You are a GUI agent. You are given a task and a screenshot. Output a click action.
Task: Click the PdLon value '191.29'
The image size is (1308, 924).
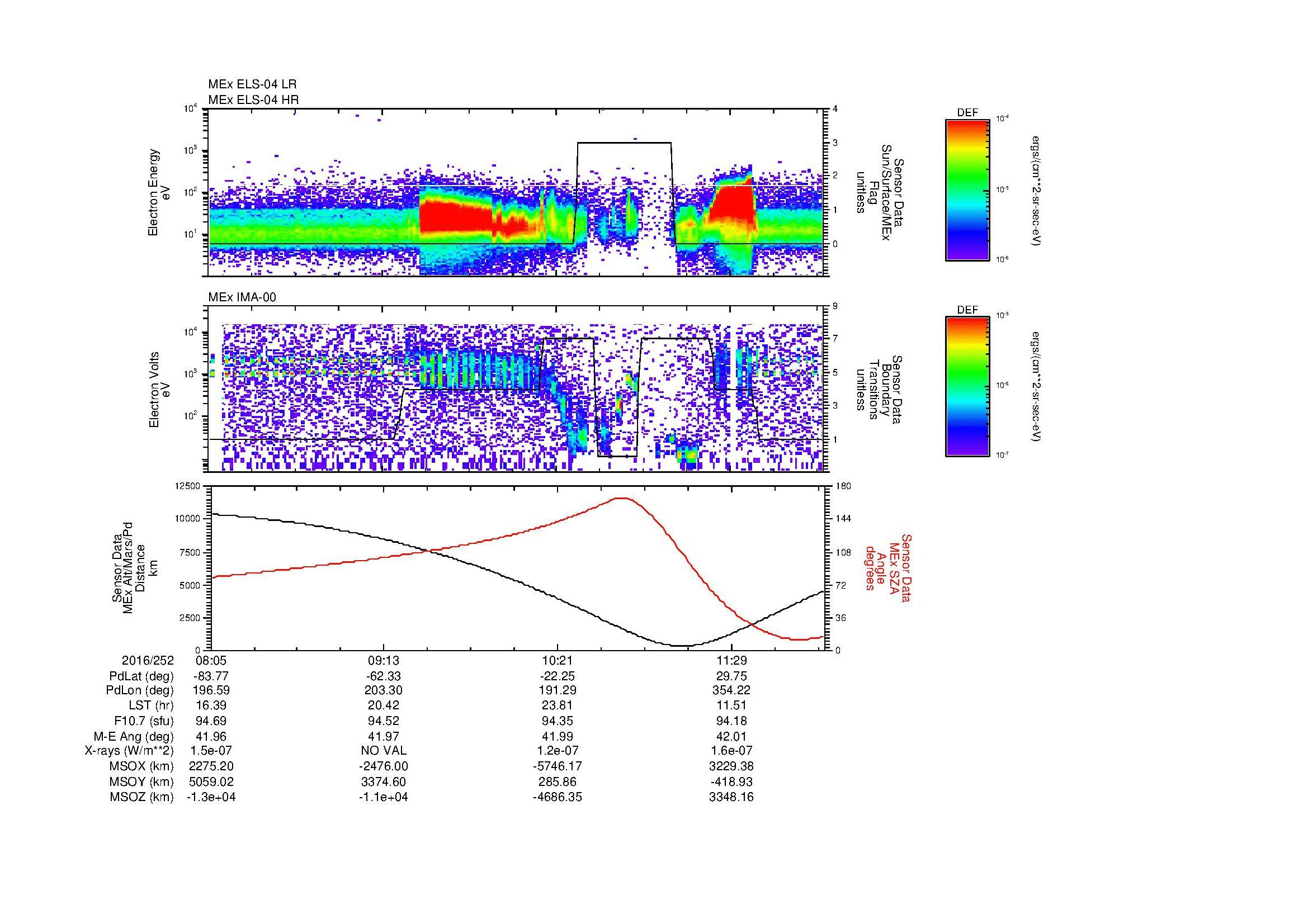(557, 690)
